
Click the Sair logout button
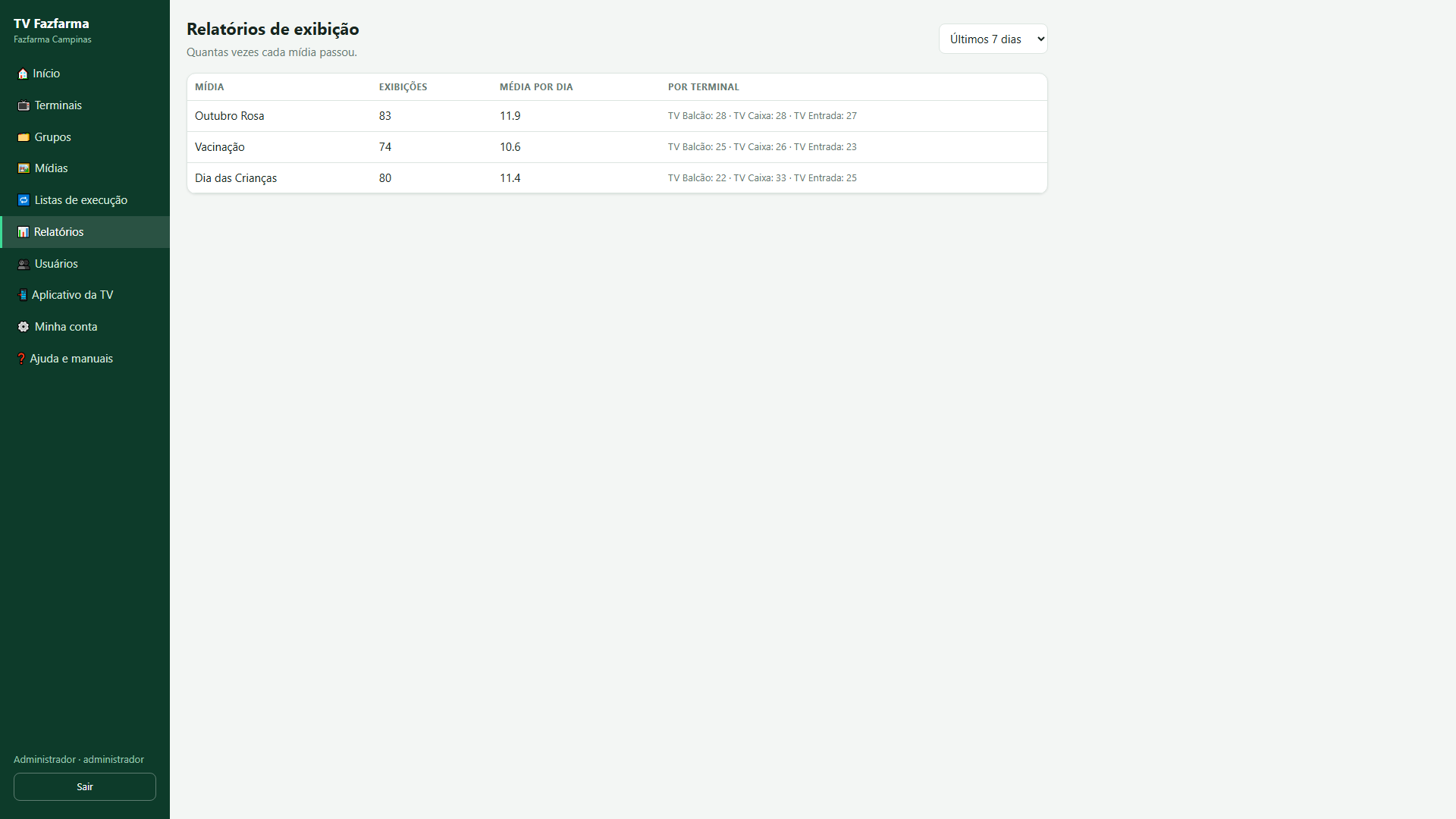pyautogui.click(x=85, y=786)
